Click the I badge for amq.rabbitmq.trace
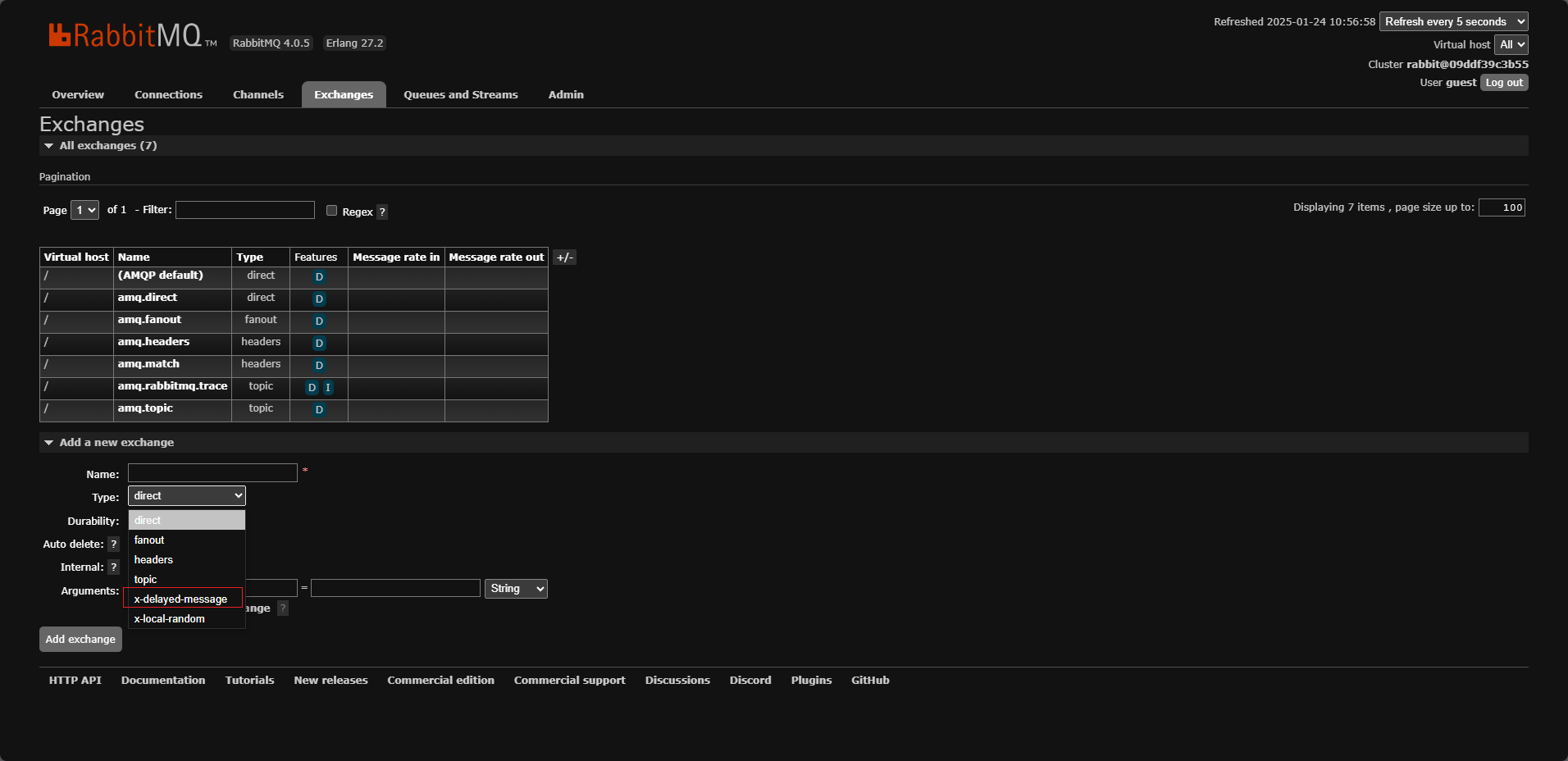Screen dimensions: 1568x761 tap(328, 388)
